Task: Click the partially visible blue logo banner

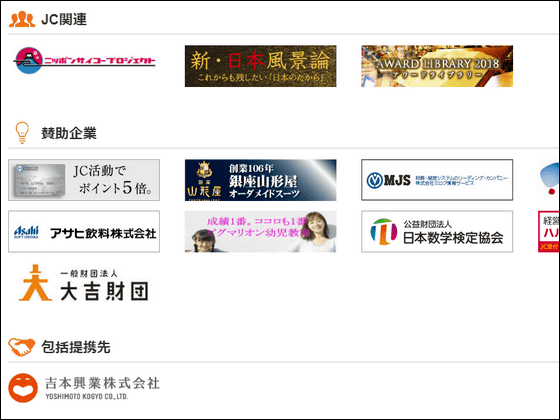Action: coord(549,180)
